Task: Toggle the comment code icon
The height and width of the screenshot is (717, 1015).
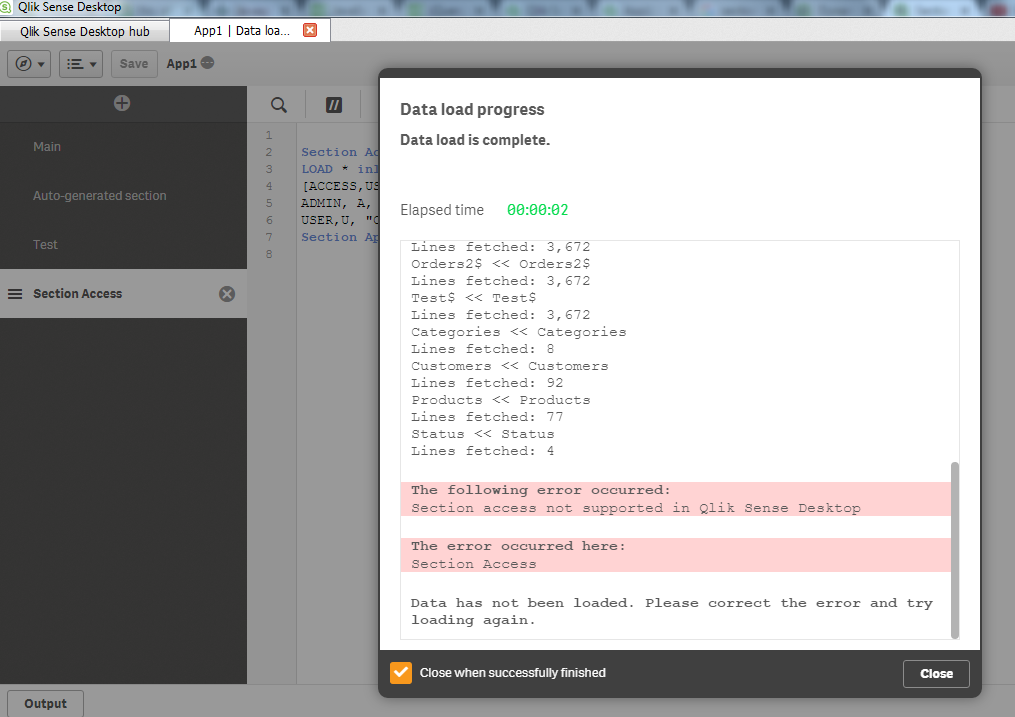Action: click(x=333, y=104)
